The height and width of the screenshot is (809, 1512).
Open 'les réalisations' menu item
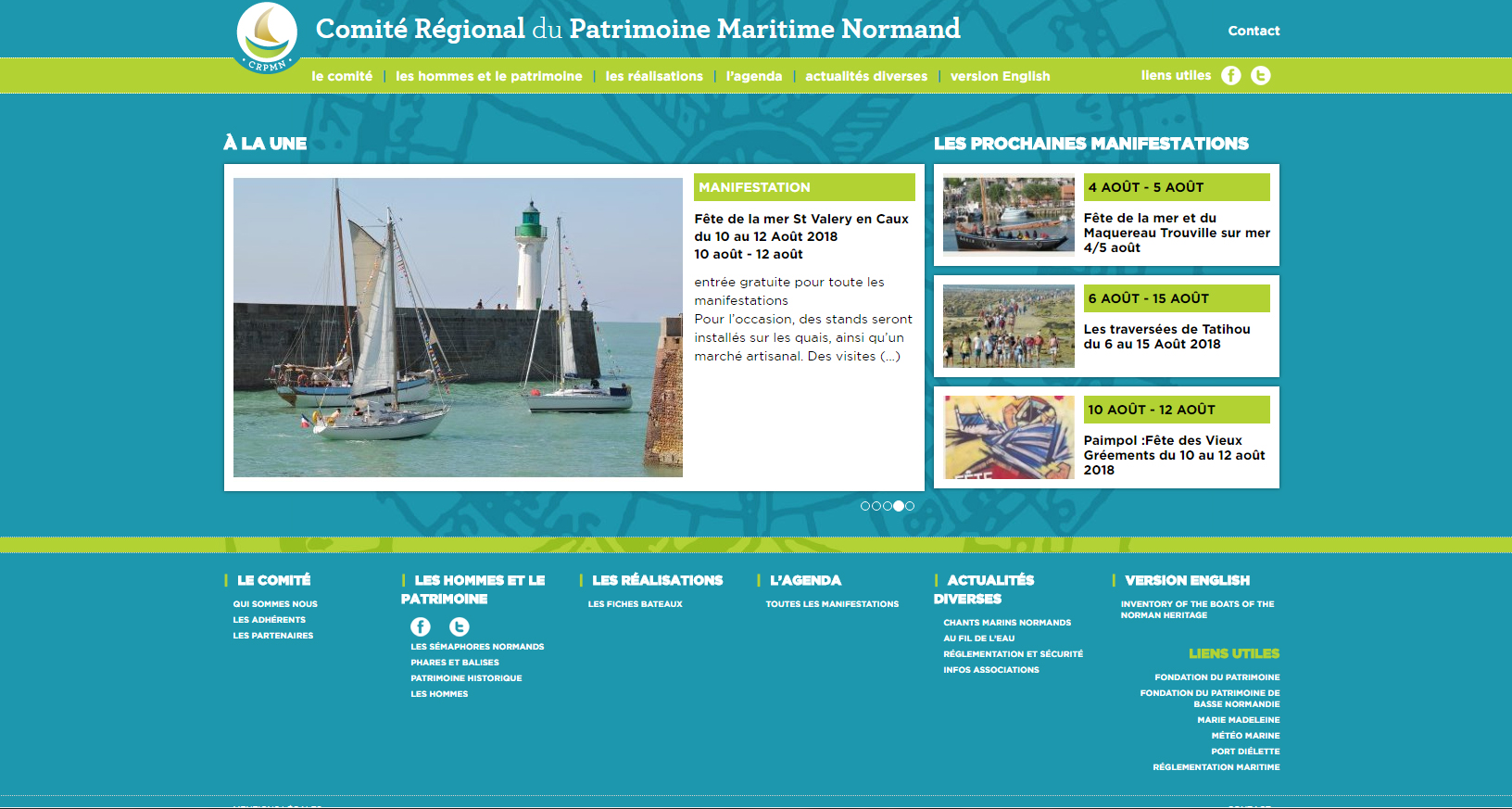pyautogui.click(x=654, y=76)
